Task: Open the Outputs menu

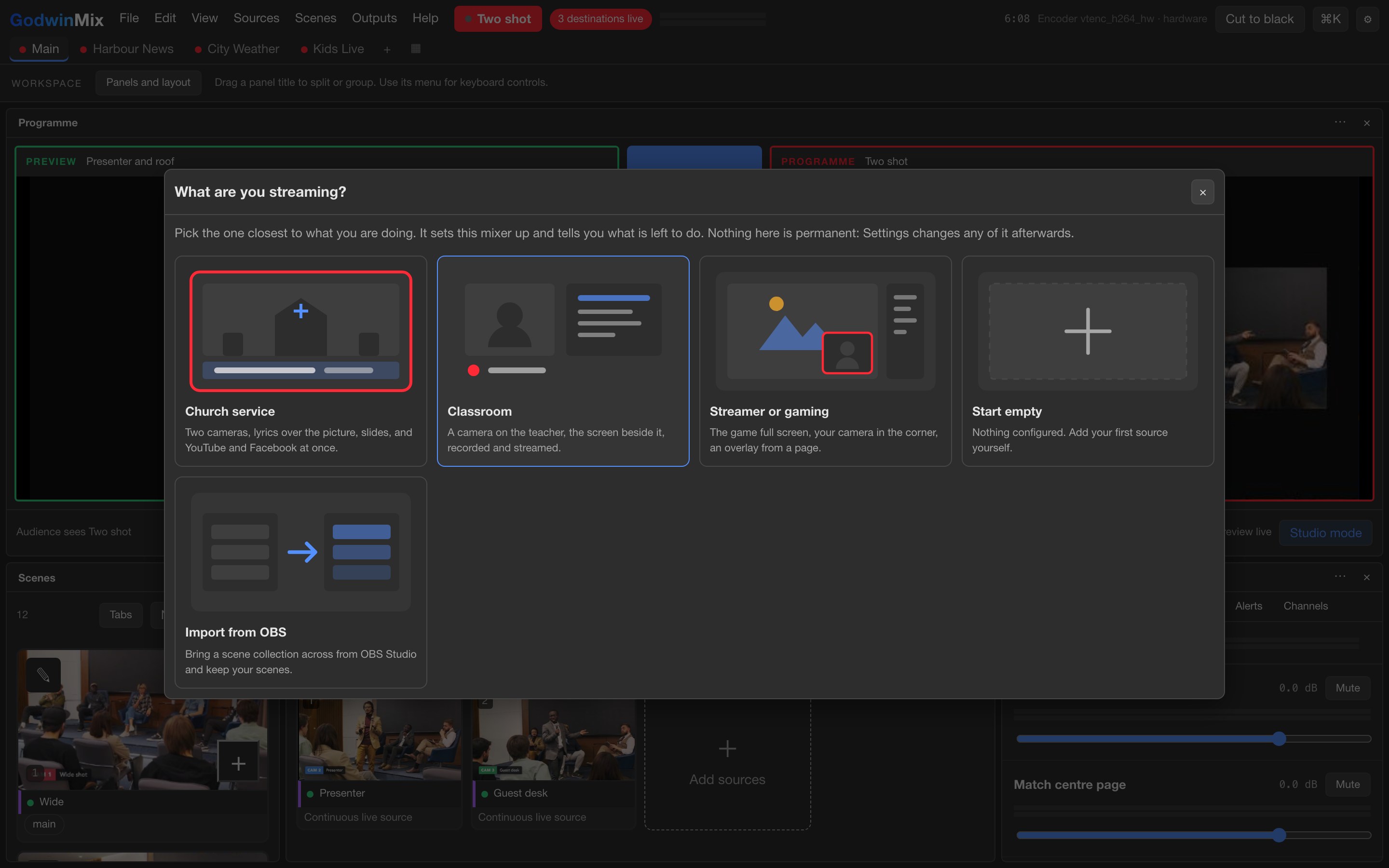Action: (374, 18)
